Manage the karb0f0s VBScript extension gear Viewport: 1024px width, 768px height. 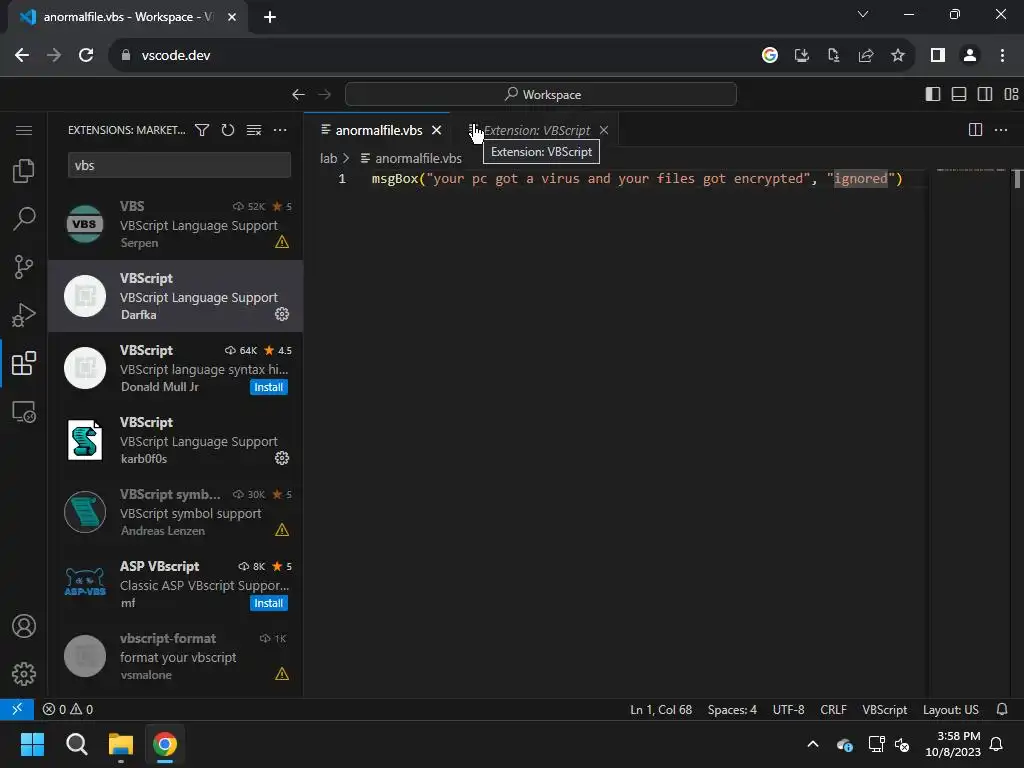pyautogui.click(x=281, y=458)
